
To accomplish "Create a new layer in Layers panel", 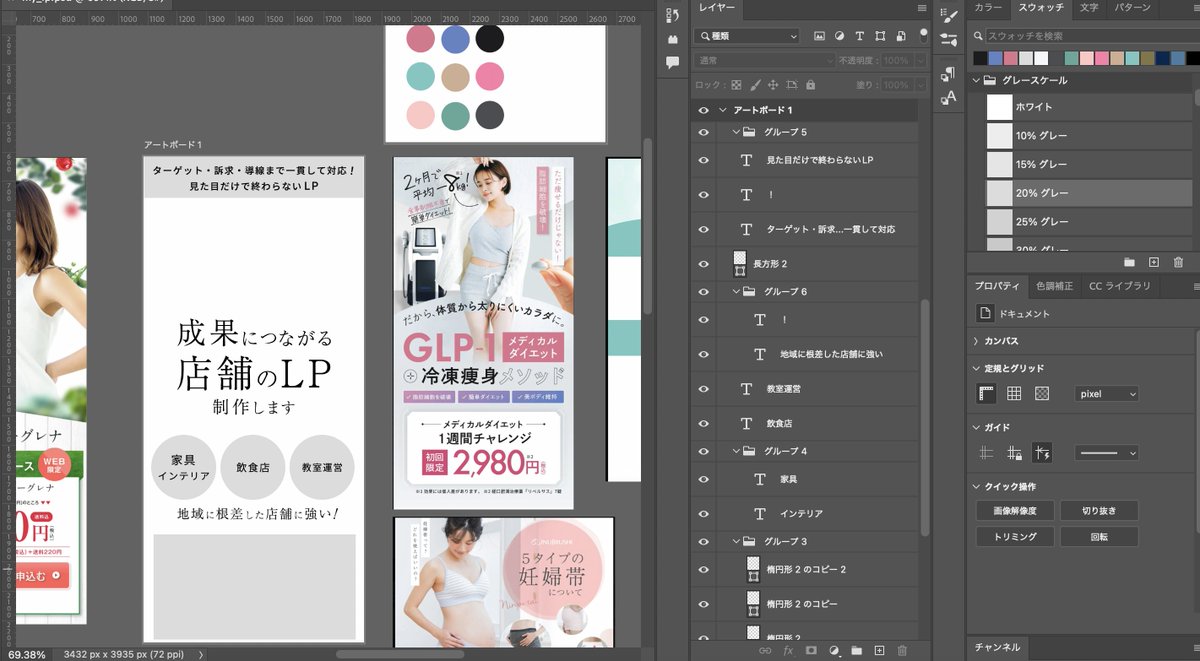I will (x=880, y=650).
